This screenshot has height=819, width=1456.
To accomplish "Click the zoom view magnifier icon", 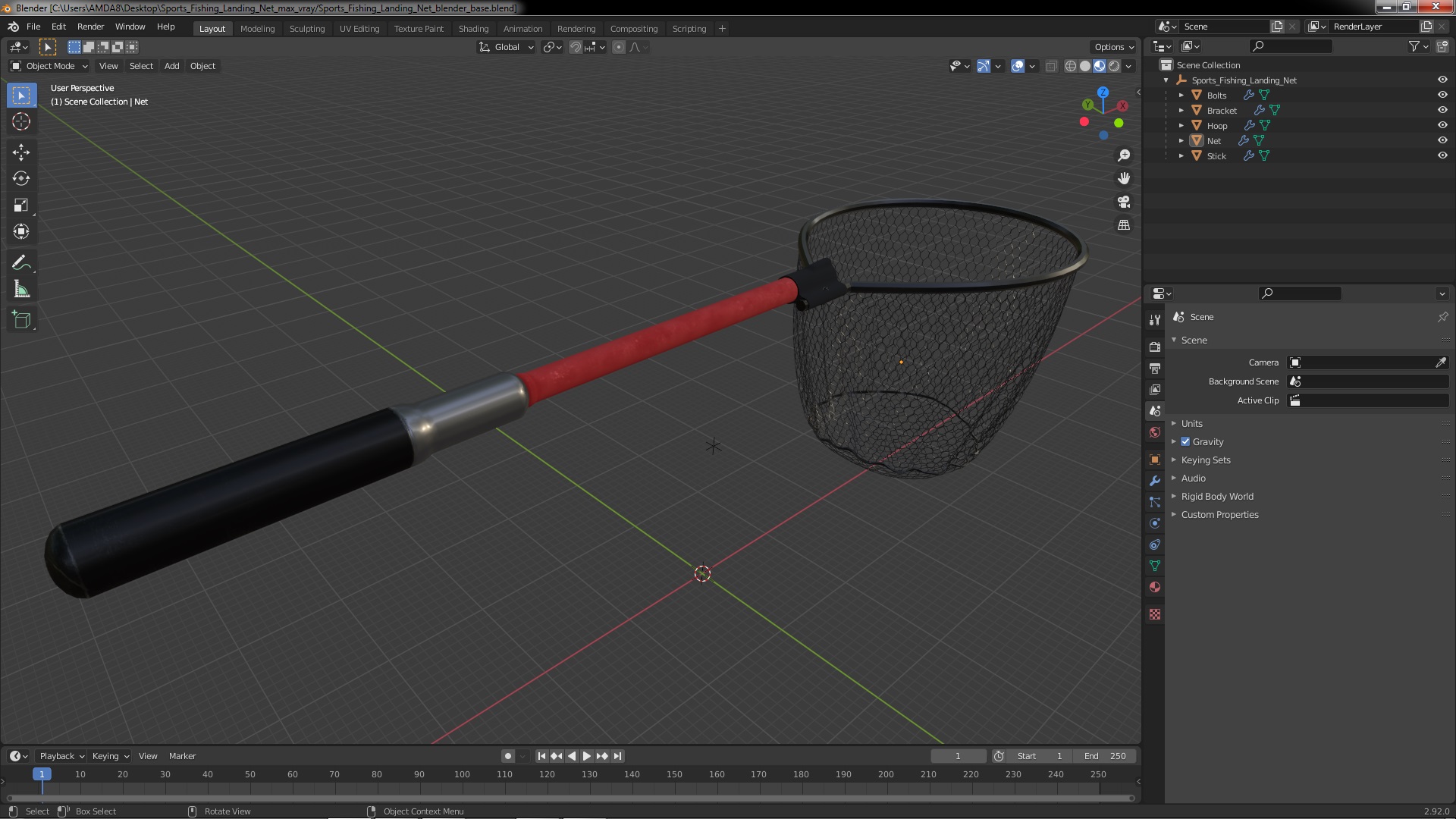I will [1124, 155].
